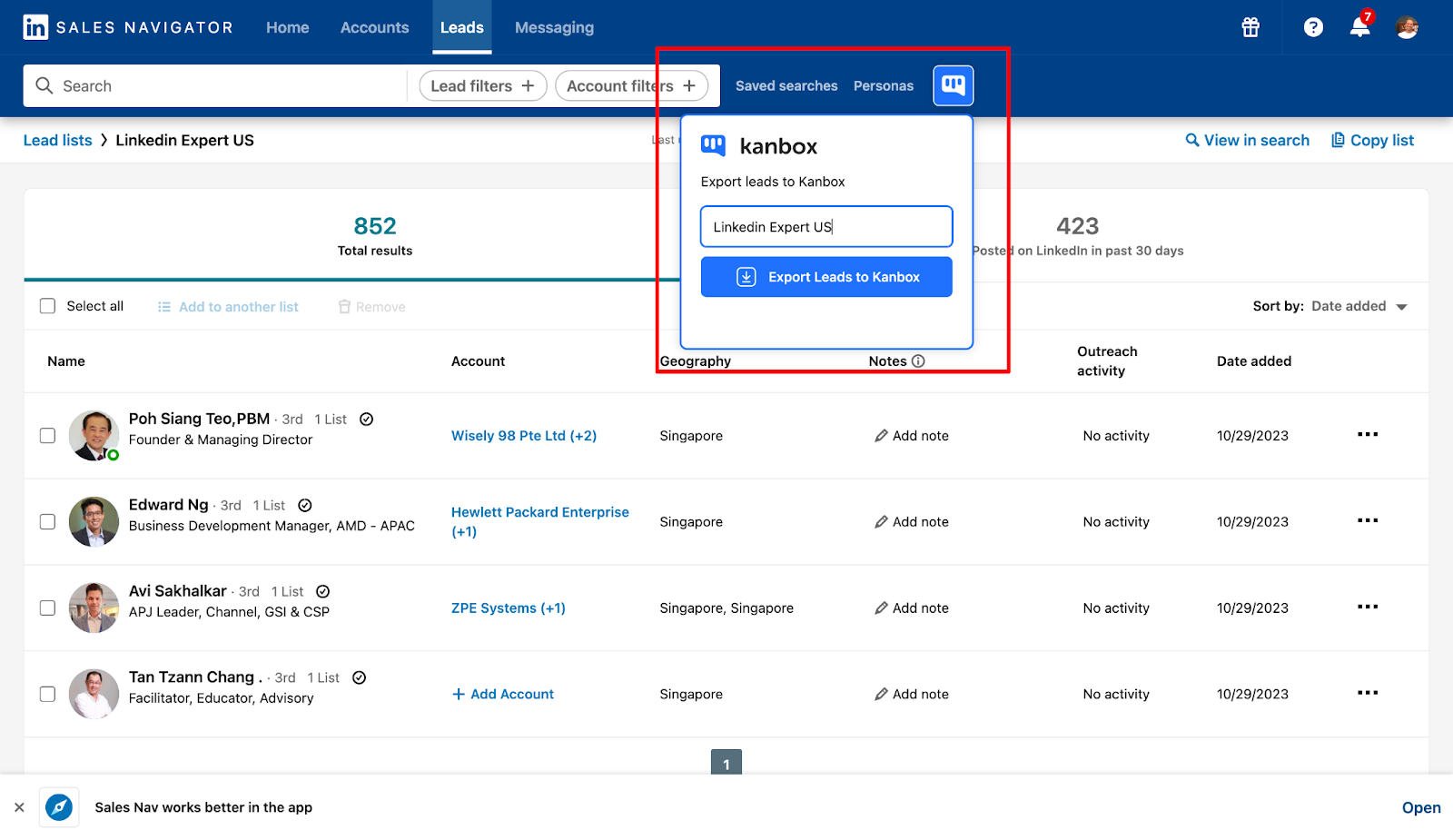Go to the Home tab
The image size is (1453, 840).
(x=288, y=27)
